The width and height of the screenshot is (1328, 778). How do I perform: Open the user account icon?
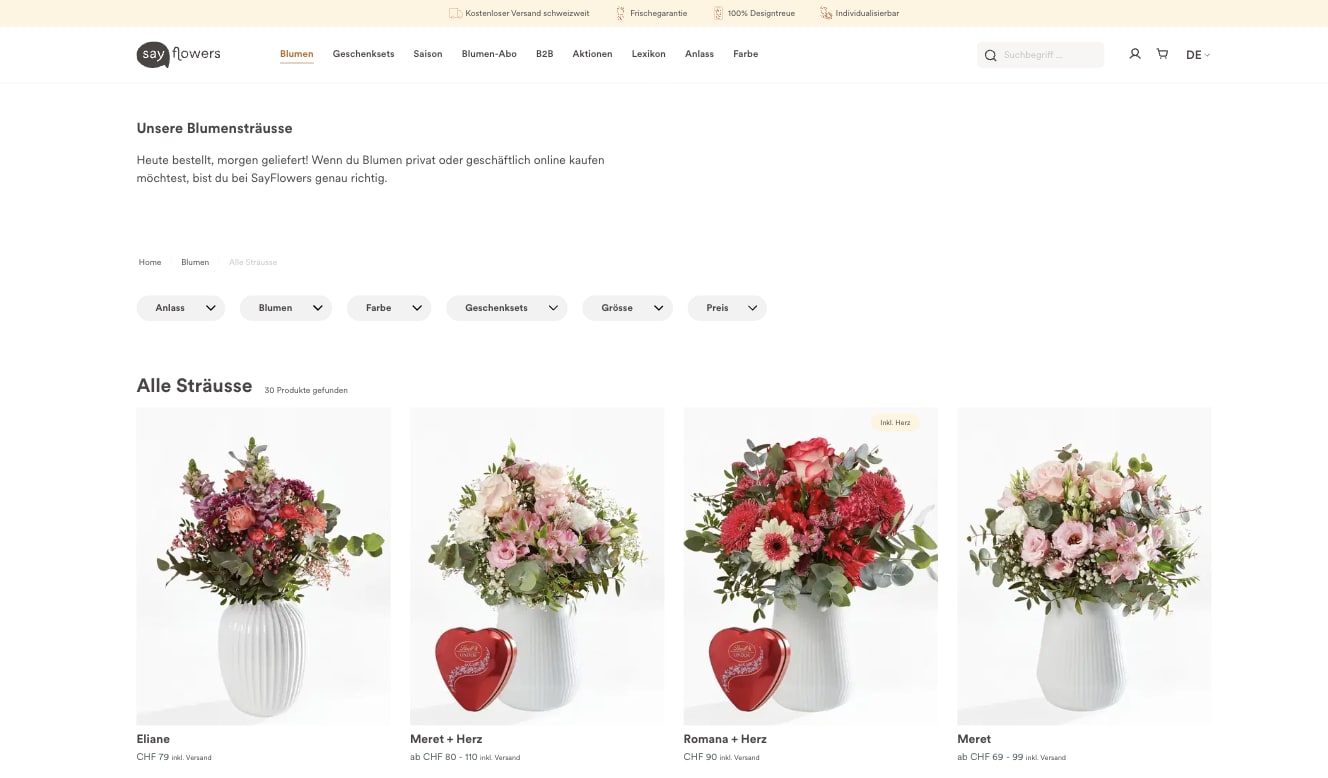coord(1134,54)
